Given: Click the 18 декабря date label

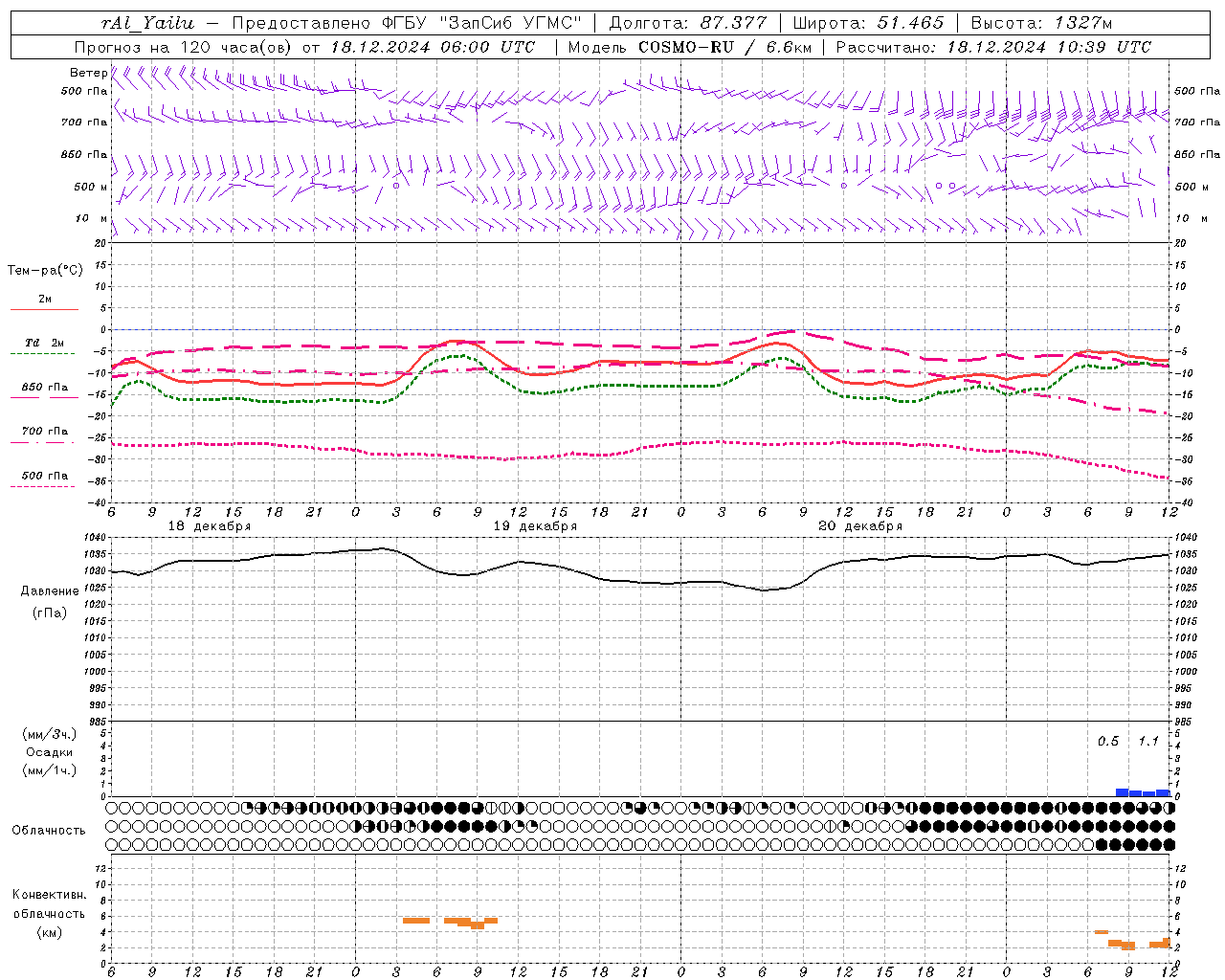Looking at the screenshot, I should pyautogui.click(x=210, y=526).
